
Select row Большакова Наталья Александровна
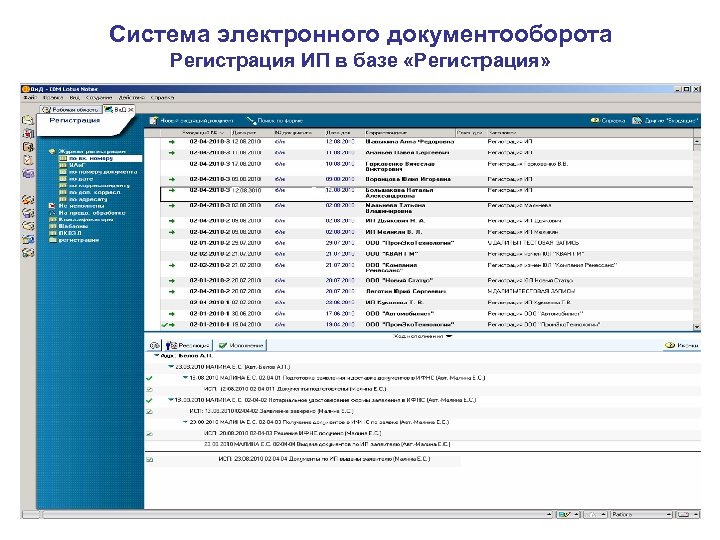[426, 194]
